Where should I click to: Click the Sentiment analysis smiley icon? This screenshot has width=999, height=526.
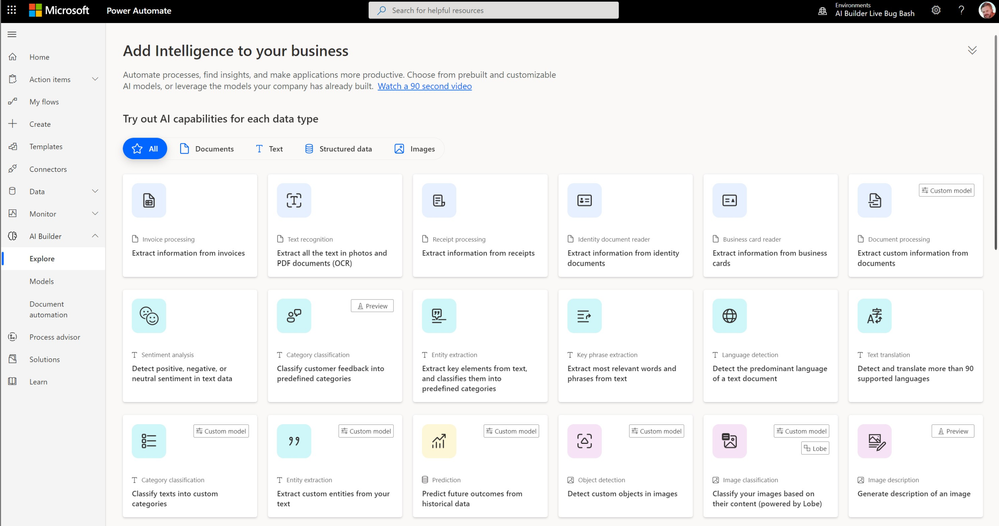click(148, 316)
